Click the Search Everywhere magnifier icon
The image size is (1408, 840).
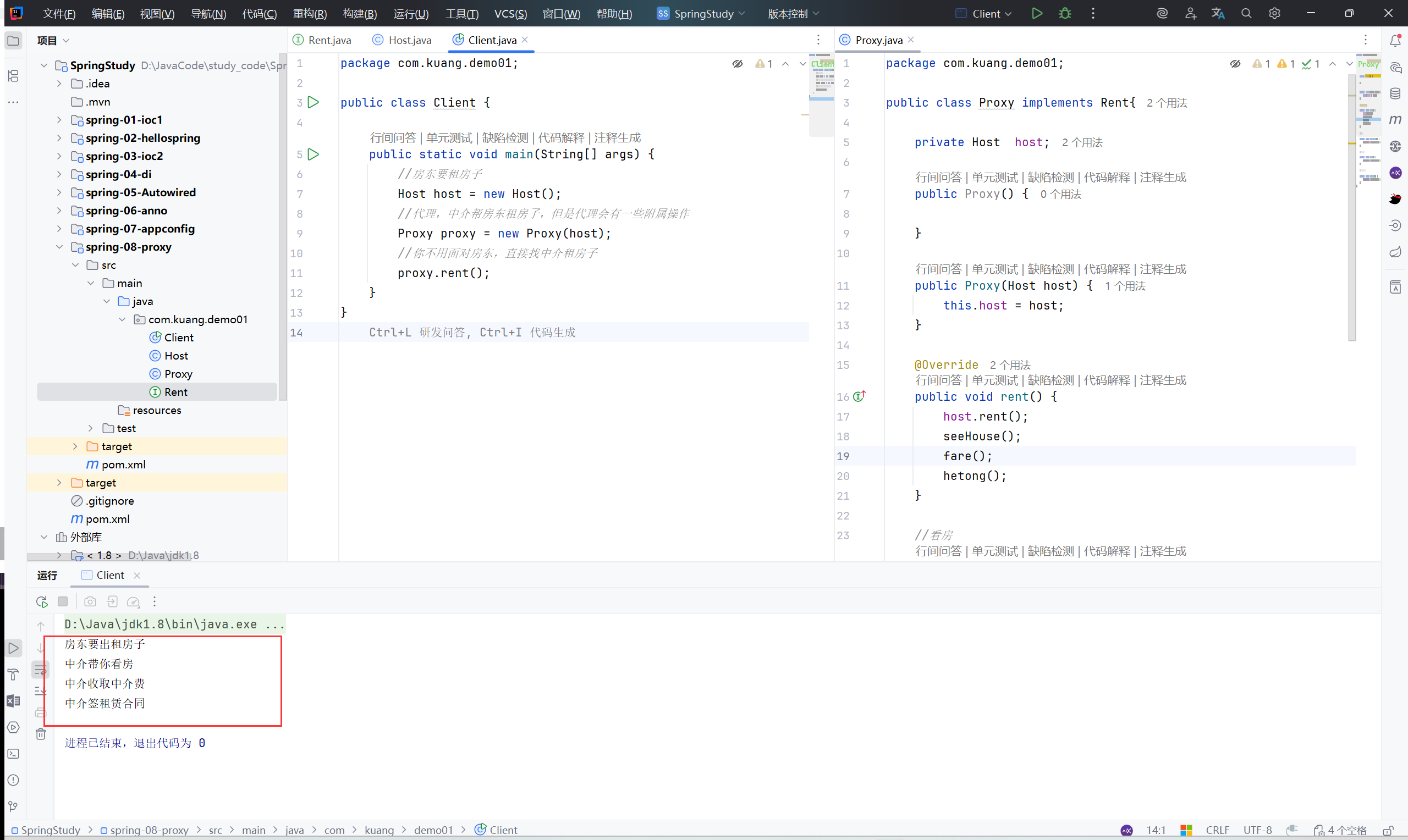(x=1246, y=14)
